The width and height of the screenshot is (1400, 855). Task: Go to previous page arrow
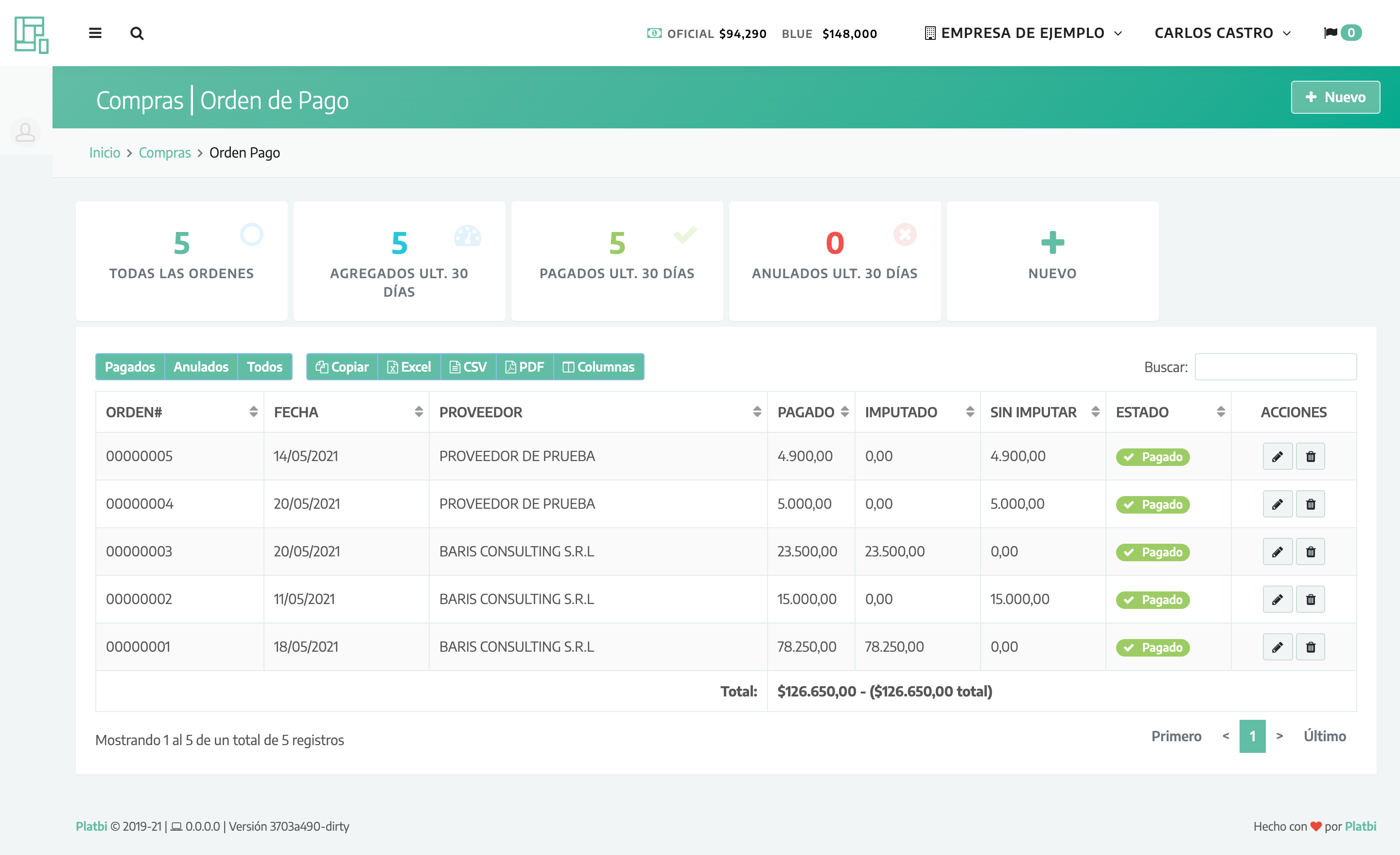point(1226,737)
